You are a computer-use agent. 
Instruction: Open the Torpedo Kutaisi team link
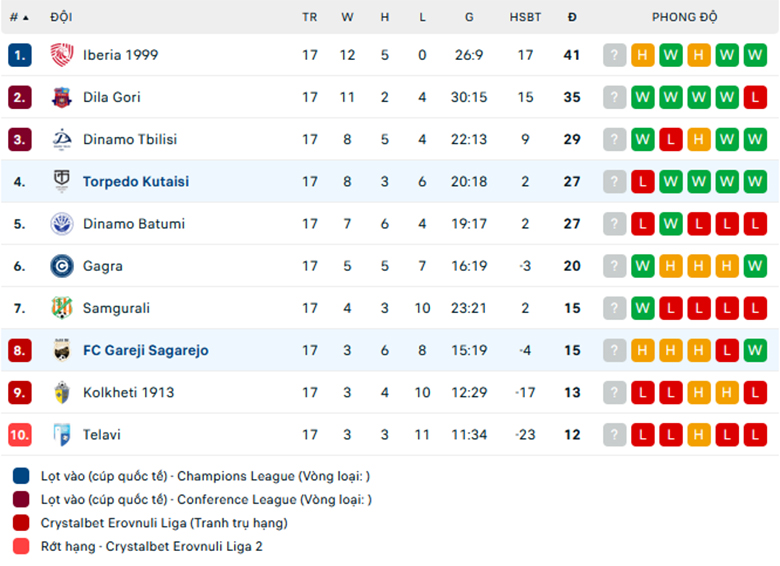click(136, 182)
